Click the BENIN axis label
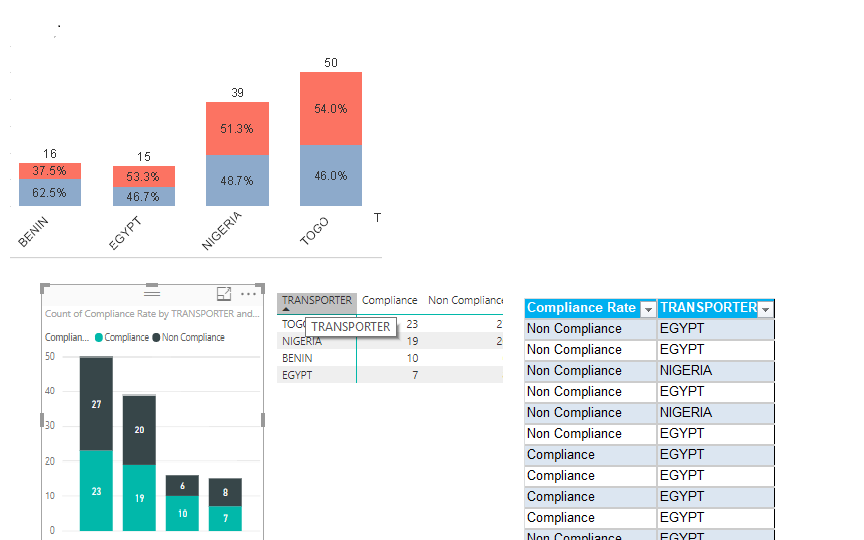 pyautogui.click(x=33, y=232)
